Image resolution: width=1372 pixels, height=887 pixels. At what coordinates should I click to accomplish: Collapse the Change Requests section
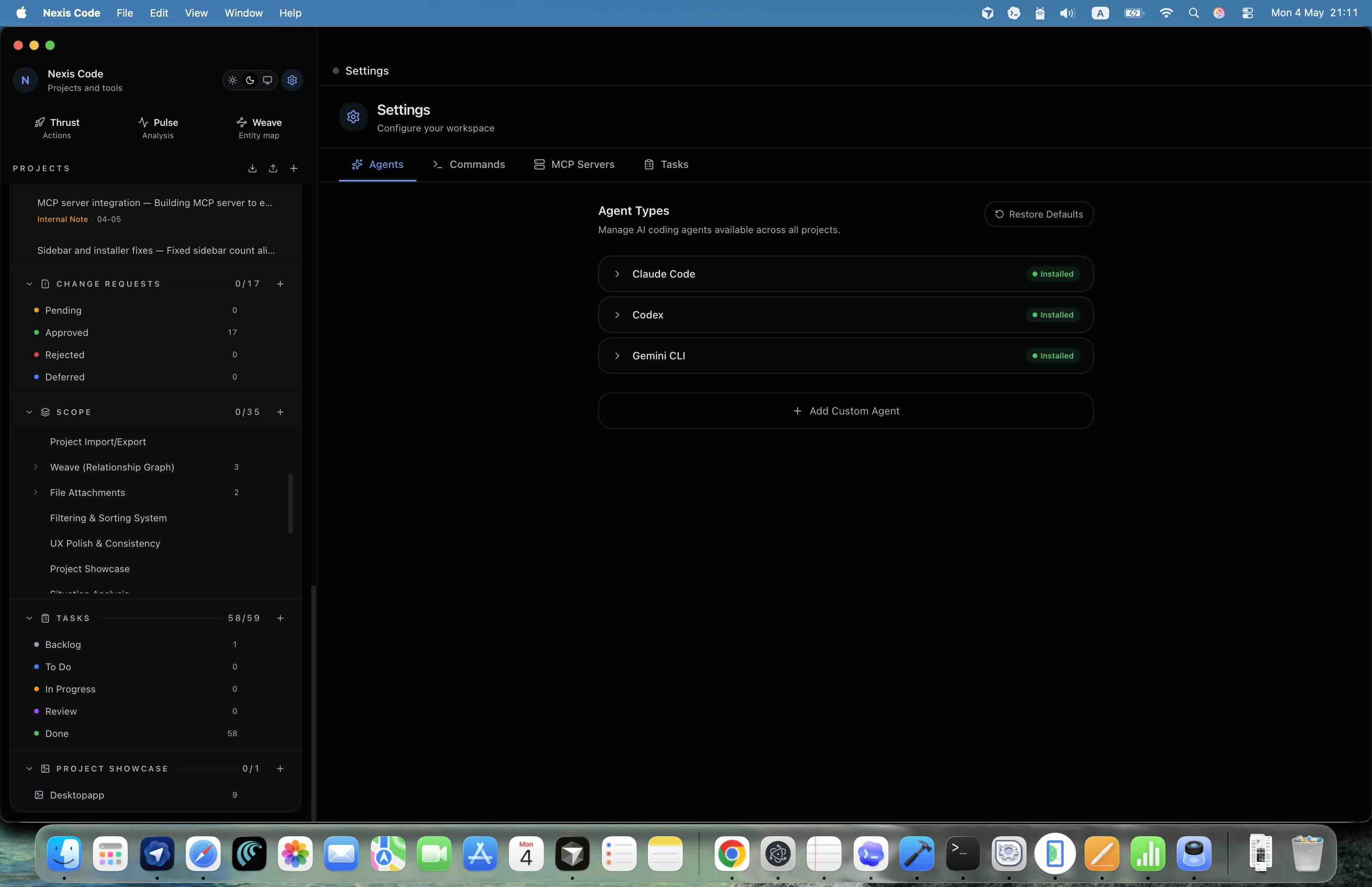[x=29, y=283]
